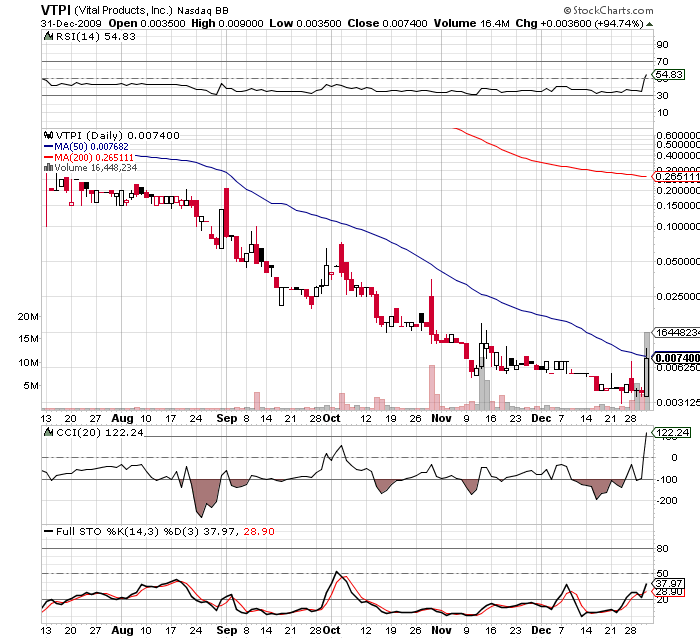Image resolution: width=700 pixels, height=639 pixels.
Task: Click the 50 level label in the stochastic panel
Action: click(x=662, y=573)
